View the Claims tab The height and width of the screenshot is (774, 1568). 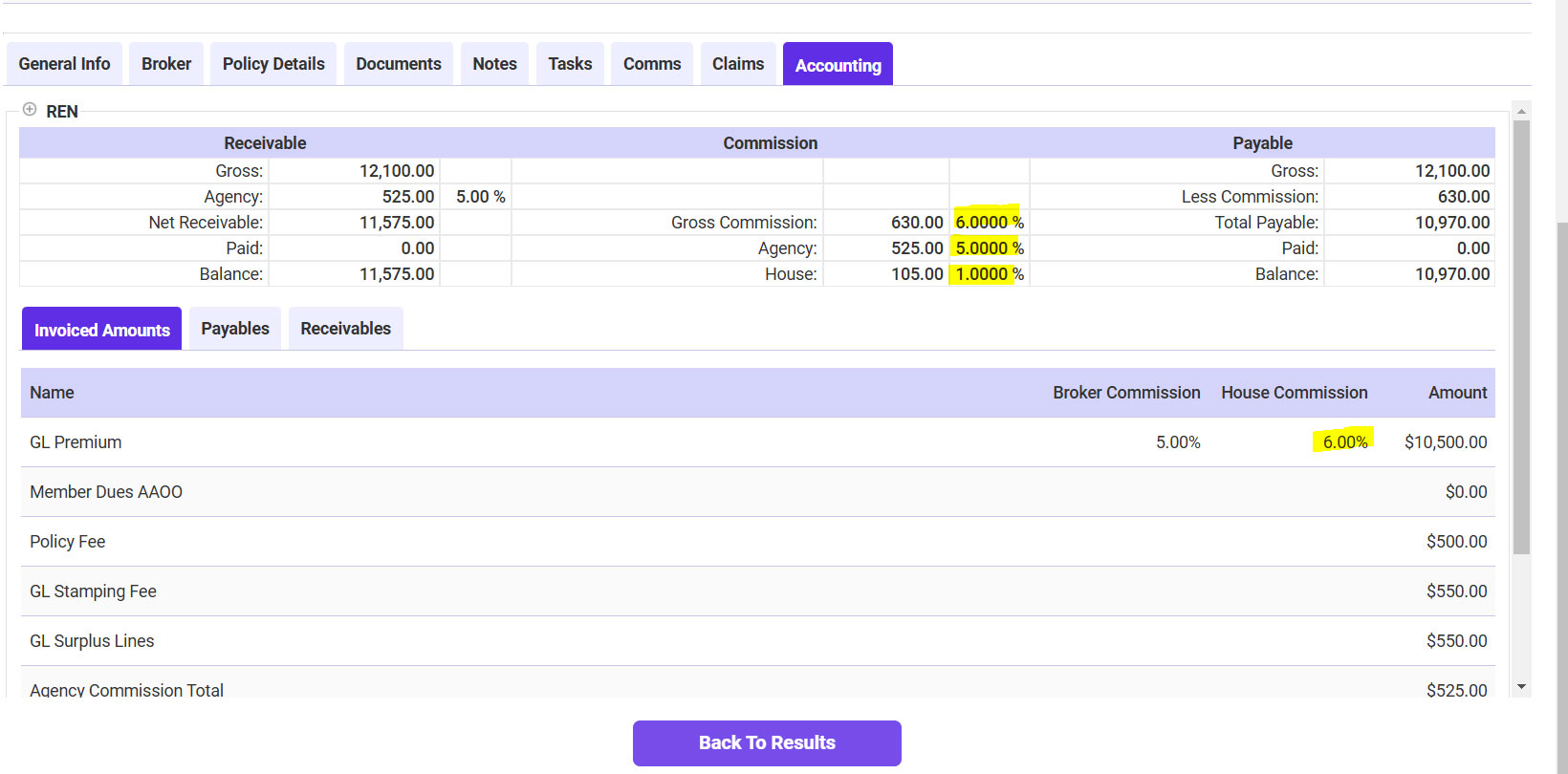tap(738, 64)
